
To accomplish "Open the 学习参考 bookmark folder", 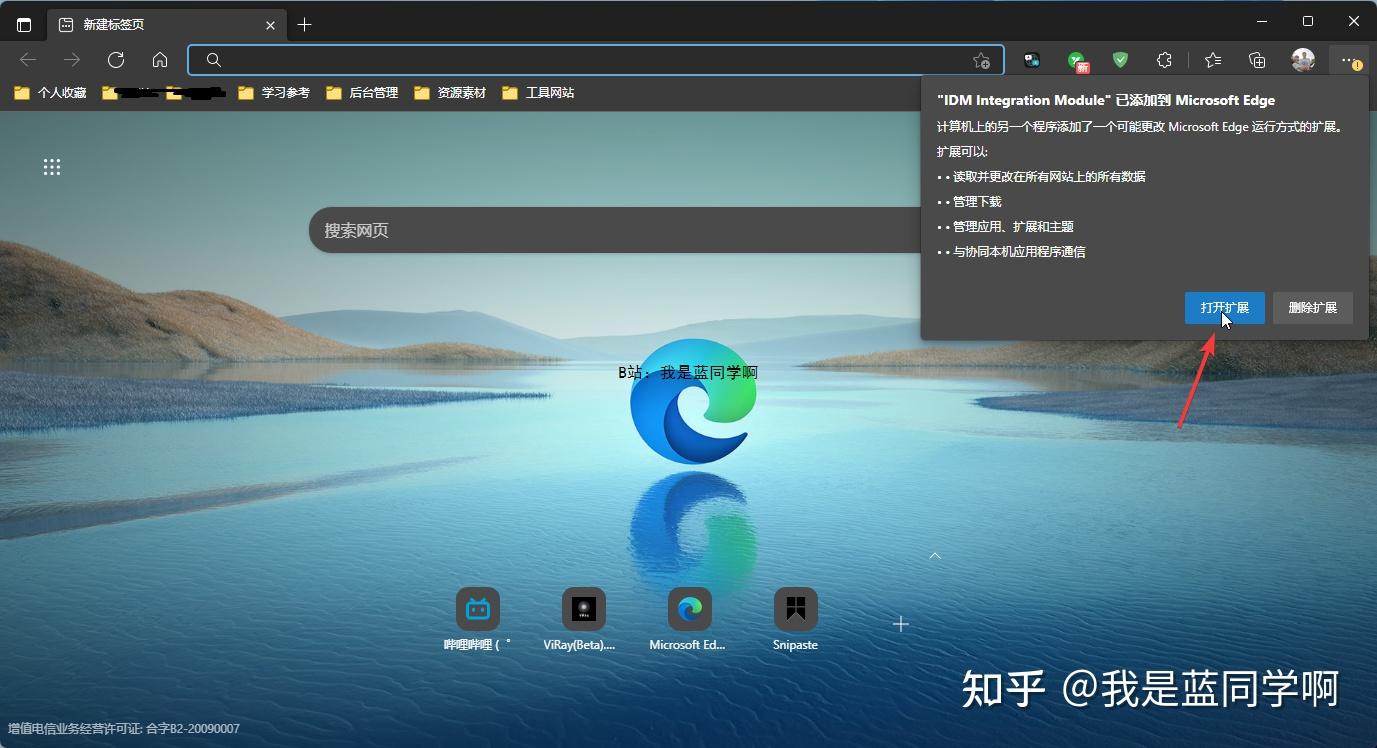I will 274,93.
